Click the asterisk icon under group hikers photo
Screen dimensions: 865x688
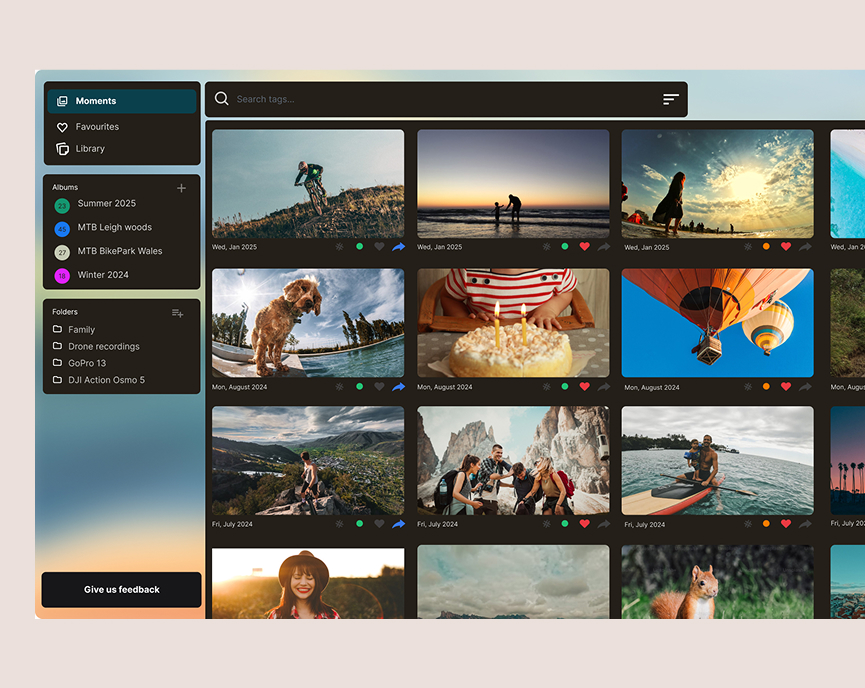coord(546,524)
